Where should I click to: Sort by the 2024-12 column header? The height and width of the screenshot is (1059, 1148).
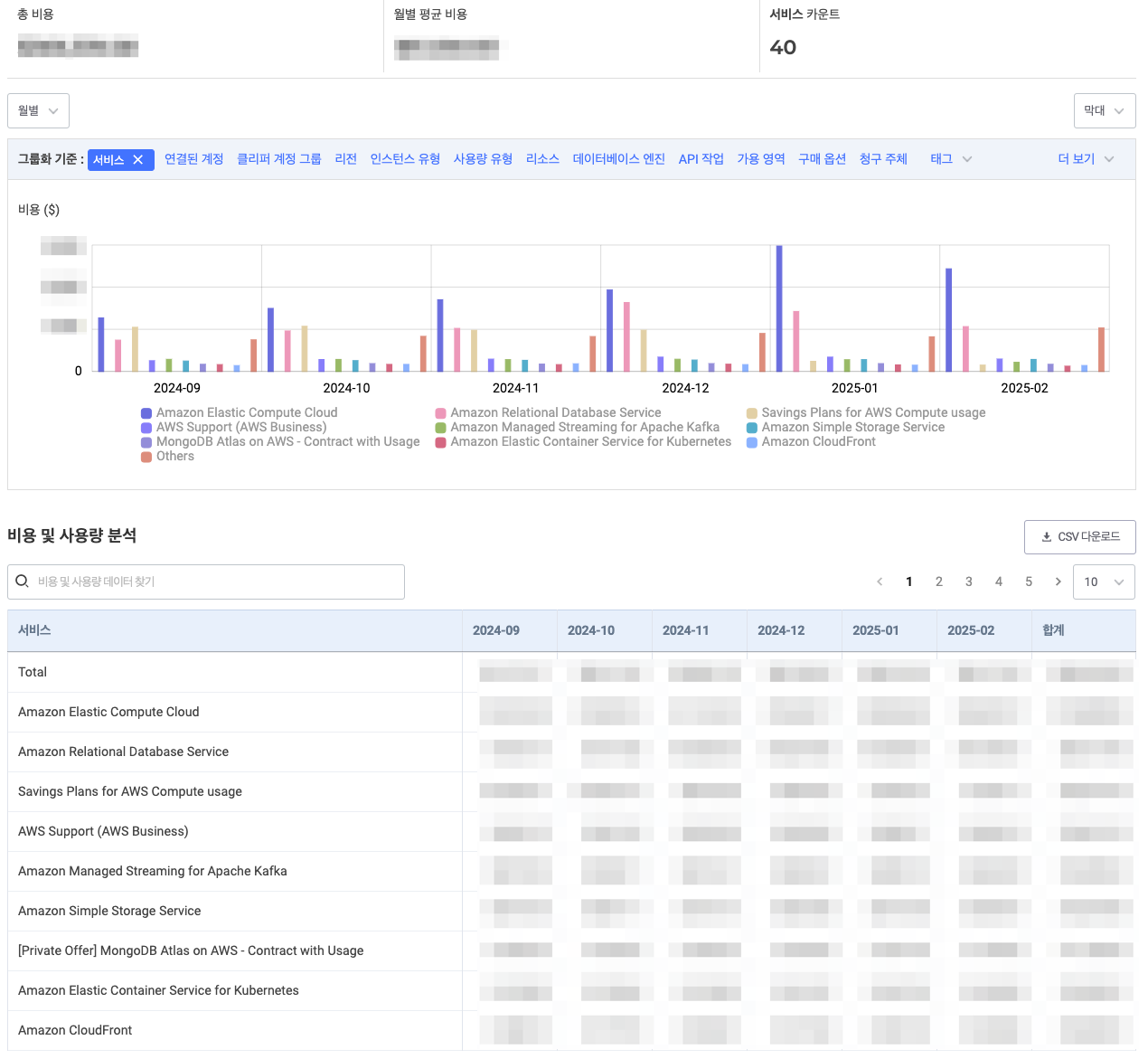(x=795, y=630)
